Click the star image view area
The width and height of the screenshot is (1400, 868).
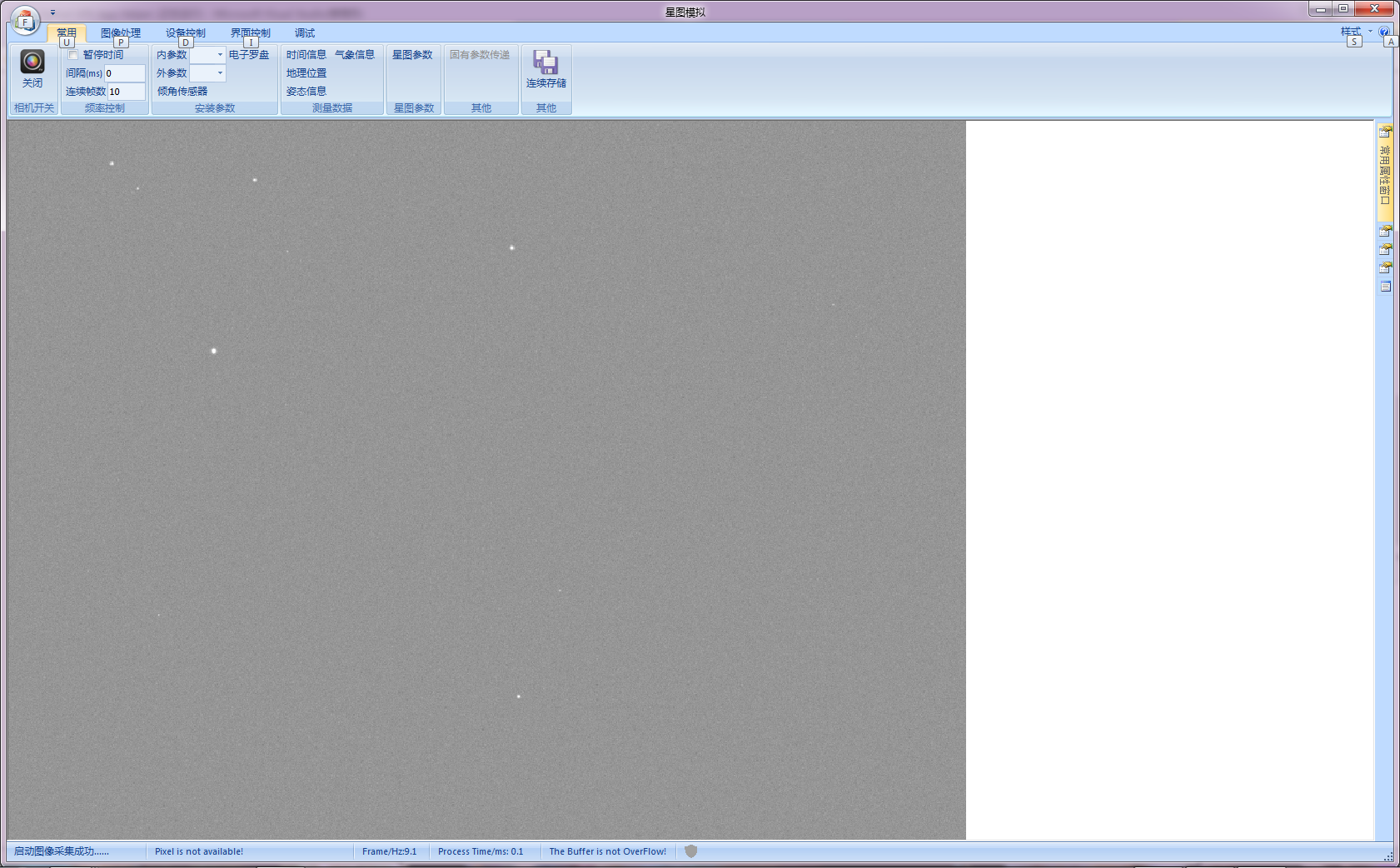click(x=486, y=480)
